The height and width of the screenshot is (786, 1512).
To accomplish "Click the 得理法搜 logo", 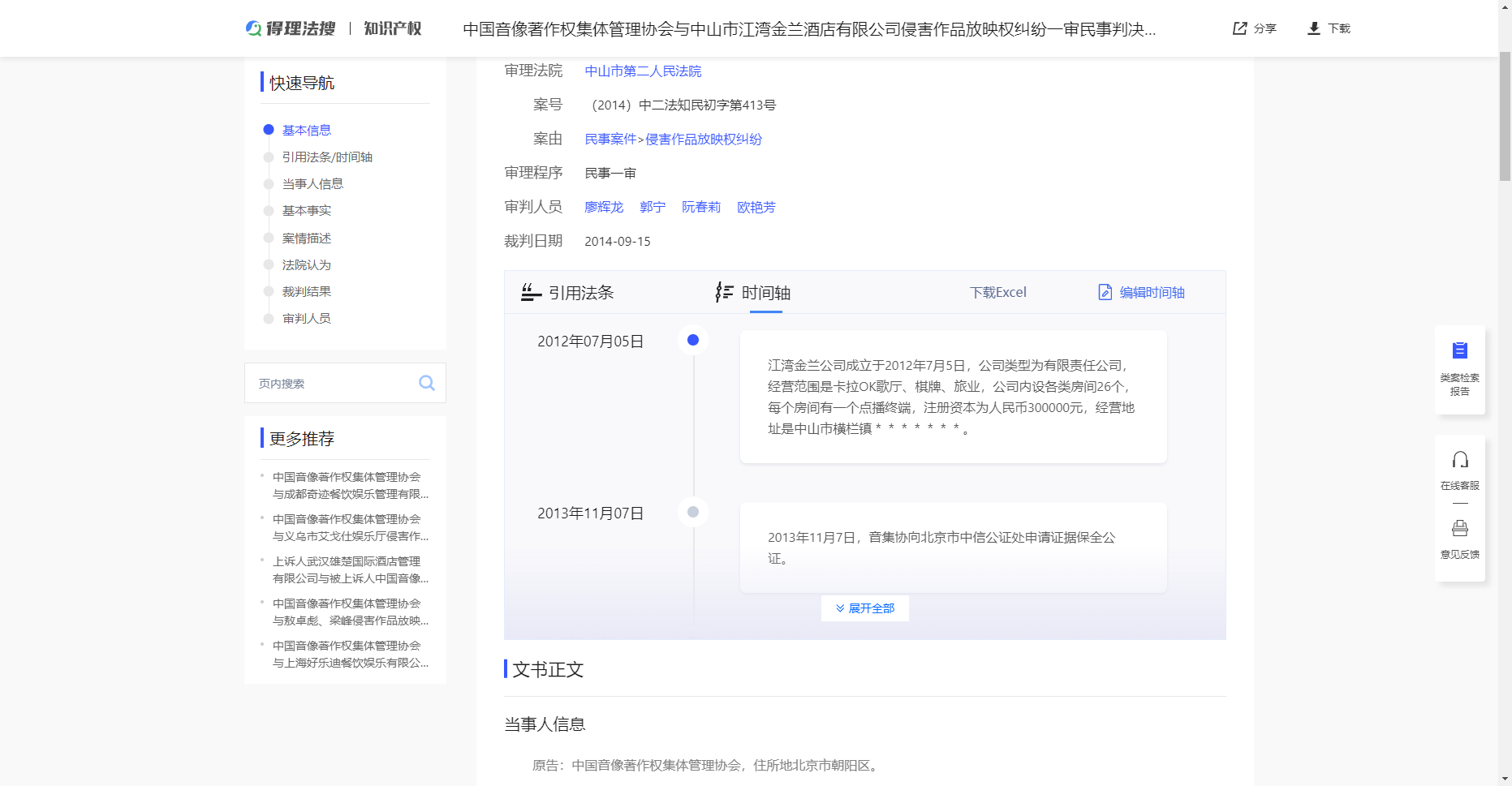I will coord(291,28).
